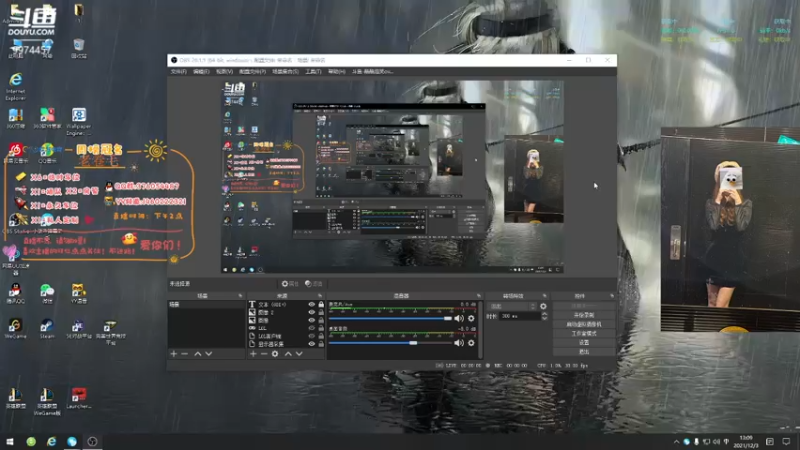Move scene up in Scenes panel
This screenshot has height=450, width=800.
pos(197,354)
